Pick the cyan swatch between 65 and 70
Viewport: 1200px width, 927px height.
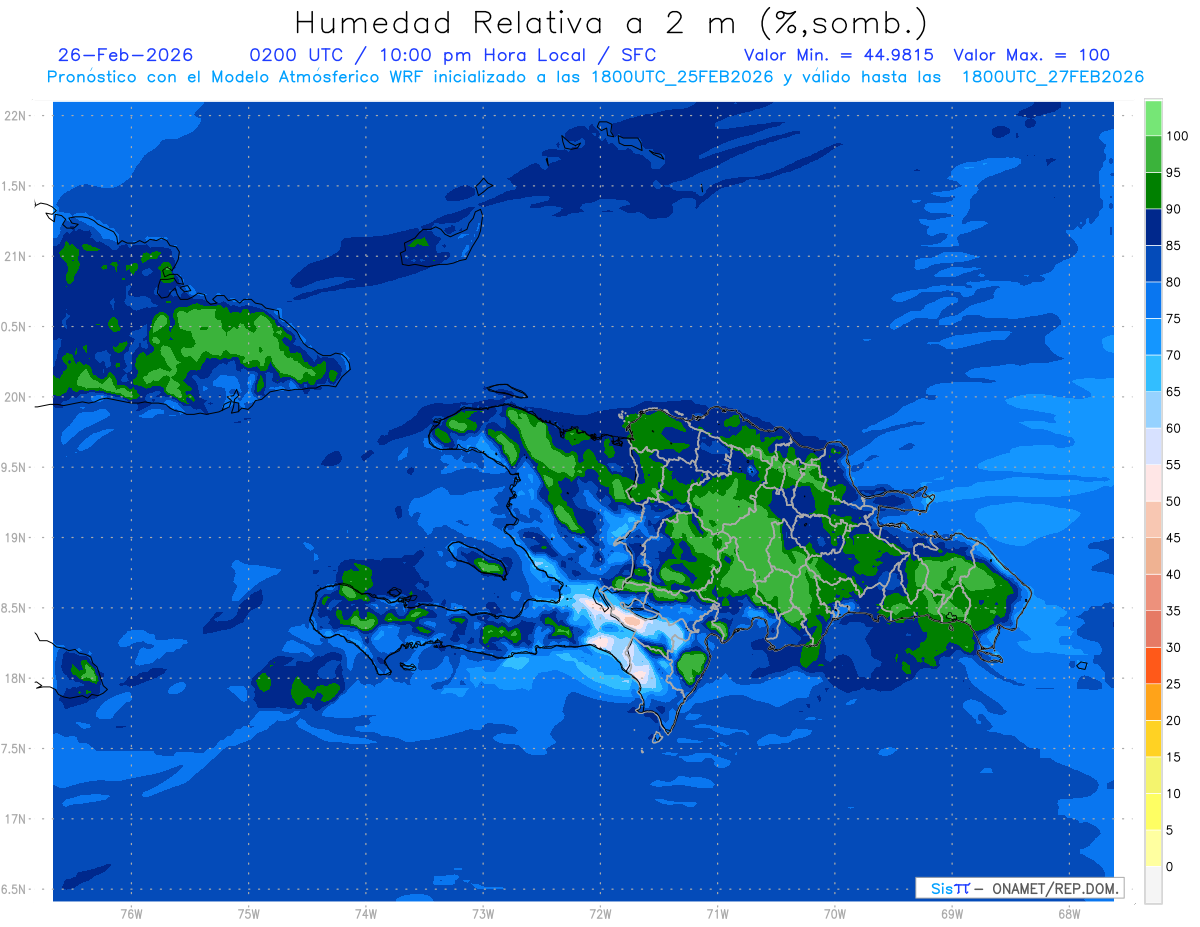(1153, 374)
